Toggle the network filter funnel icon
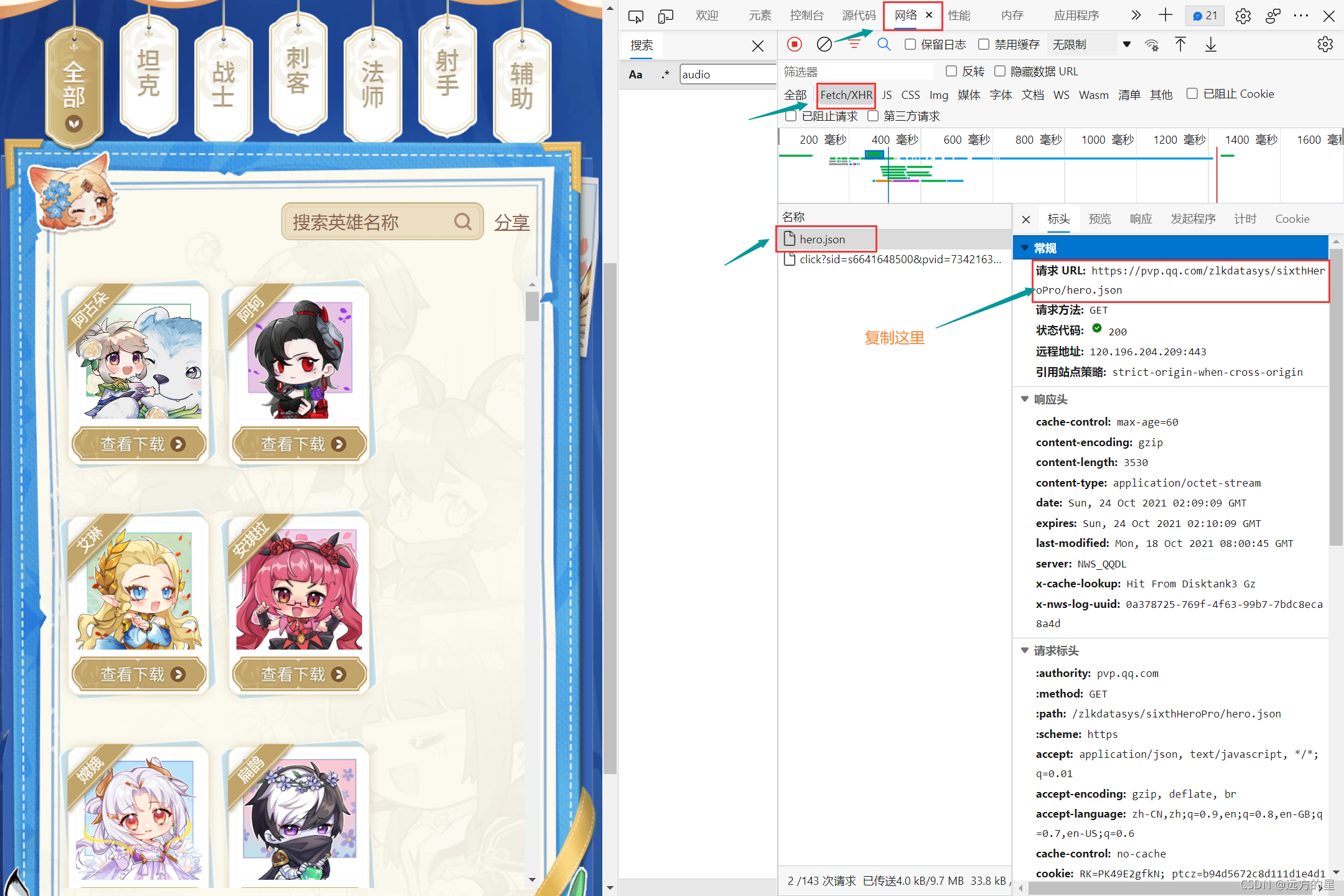 pos(854,44)
